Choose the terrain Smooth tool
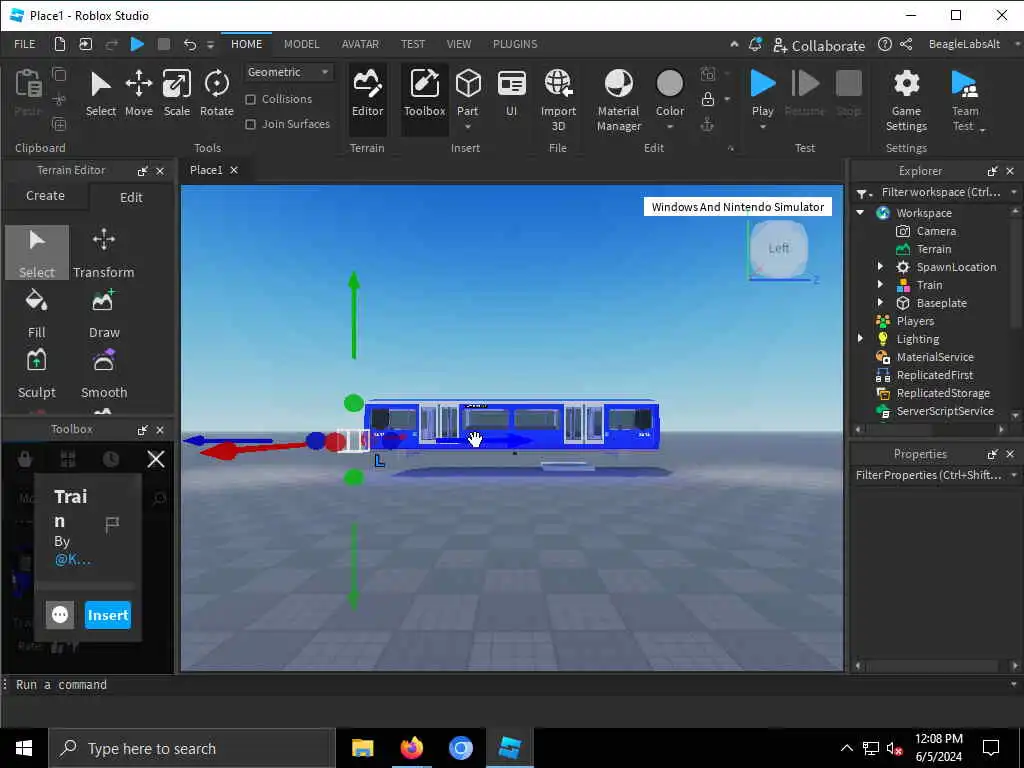 (x=104, y=374)
